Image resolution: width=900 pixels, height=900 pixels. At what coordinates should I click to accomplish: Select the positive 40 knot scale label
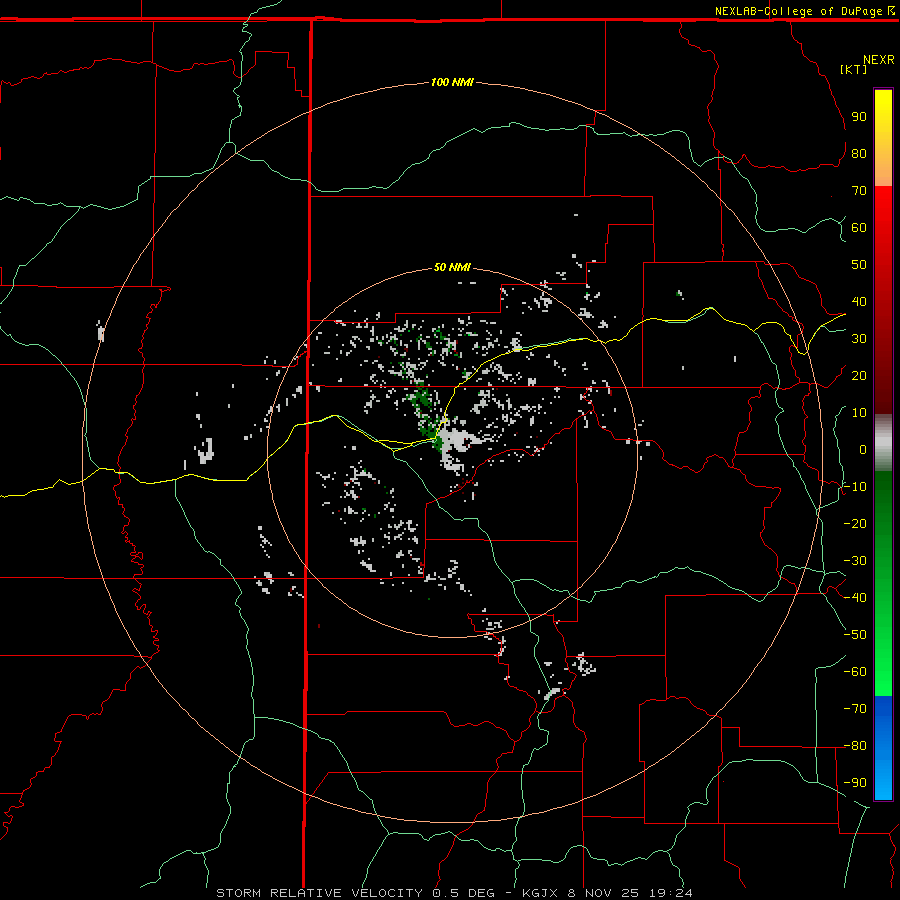859,301
